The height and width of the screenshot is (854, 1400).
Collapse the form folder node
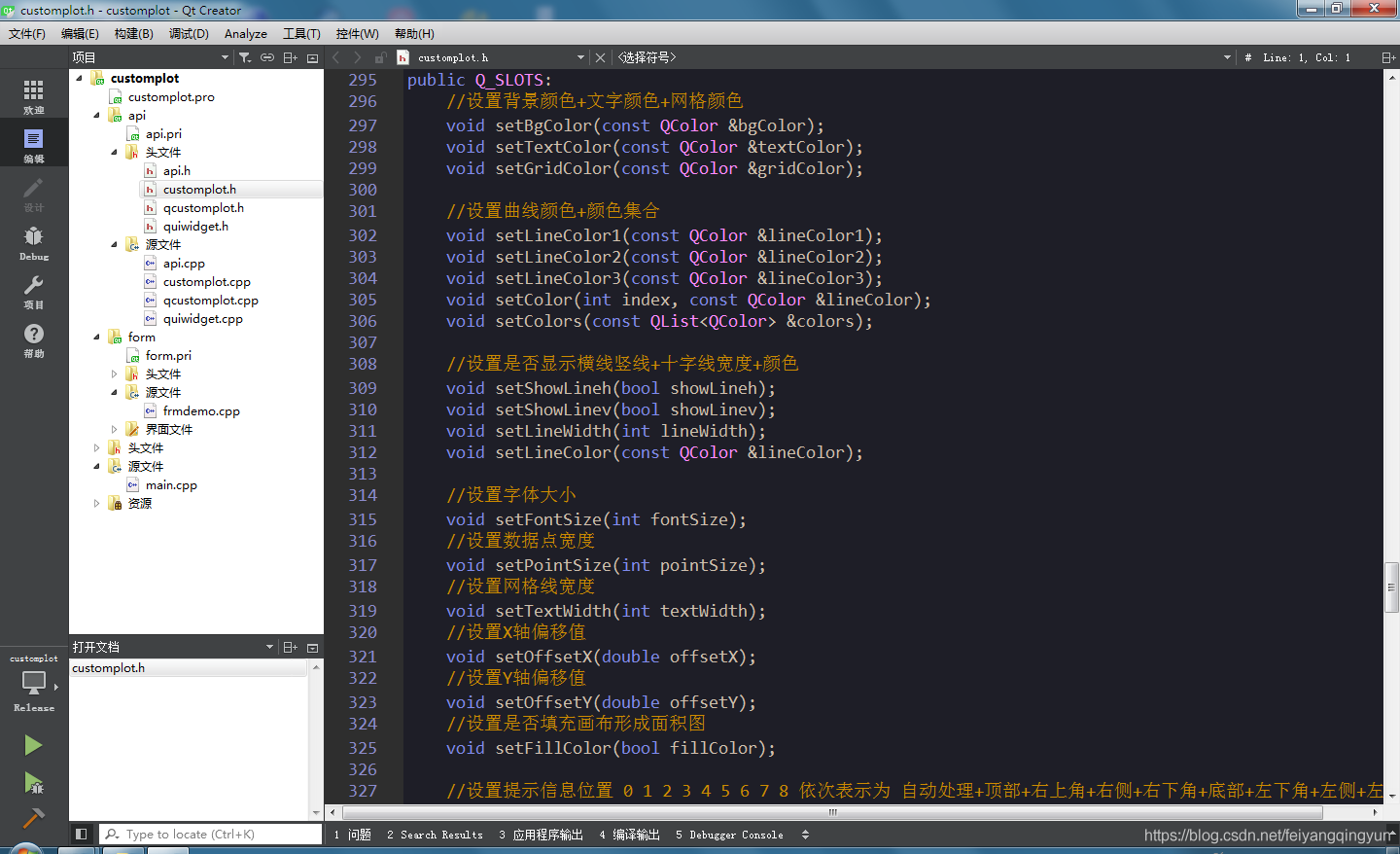[97, 337]
